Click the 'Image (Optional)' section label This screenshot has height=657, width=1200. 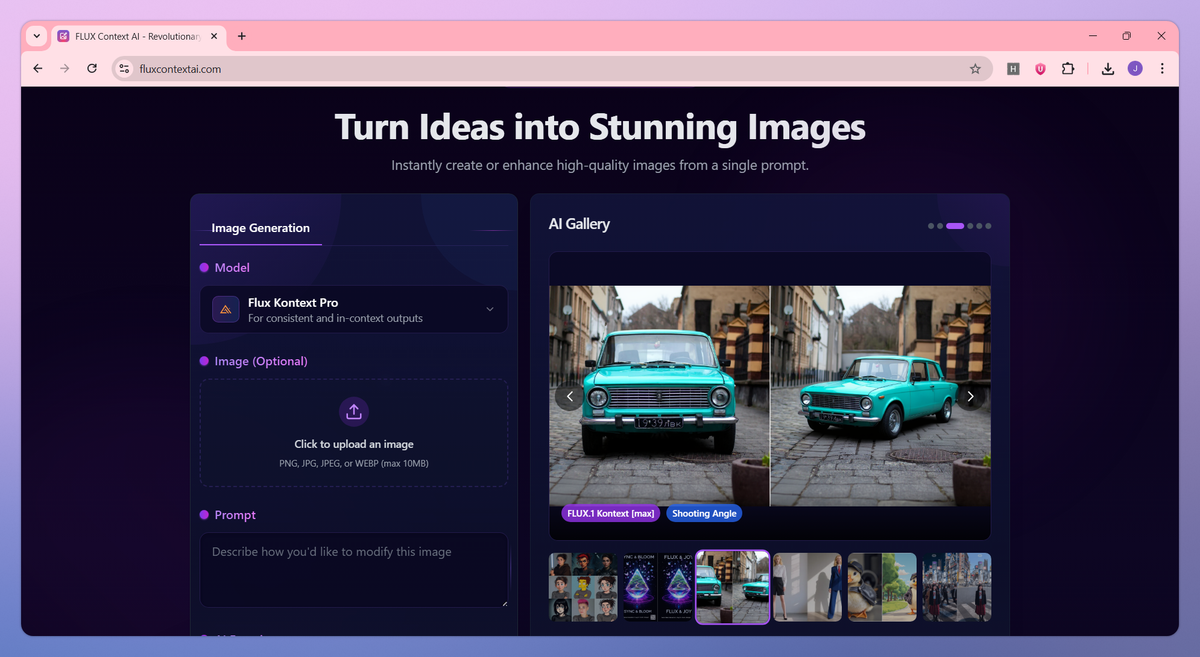coord(261,361)
